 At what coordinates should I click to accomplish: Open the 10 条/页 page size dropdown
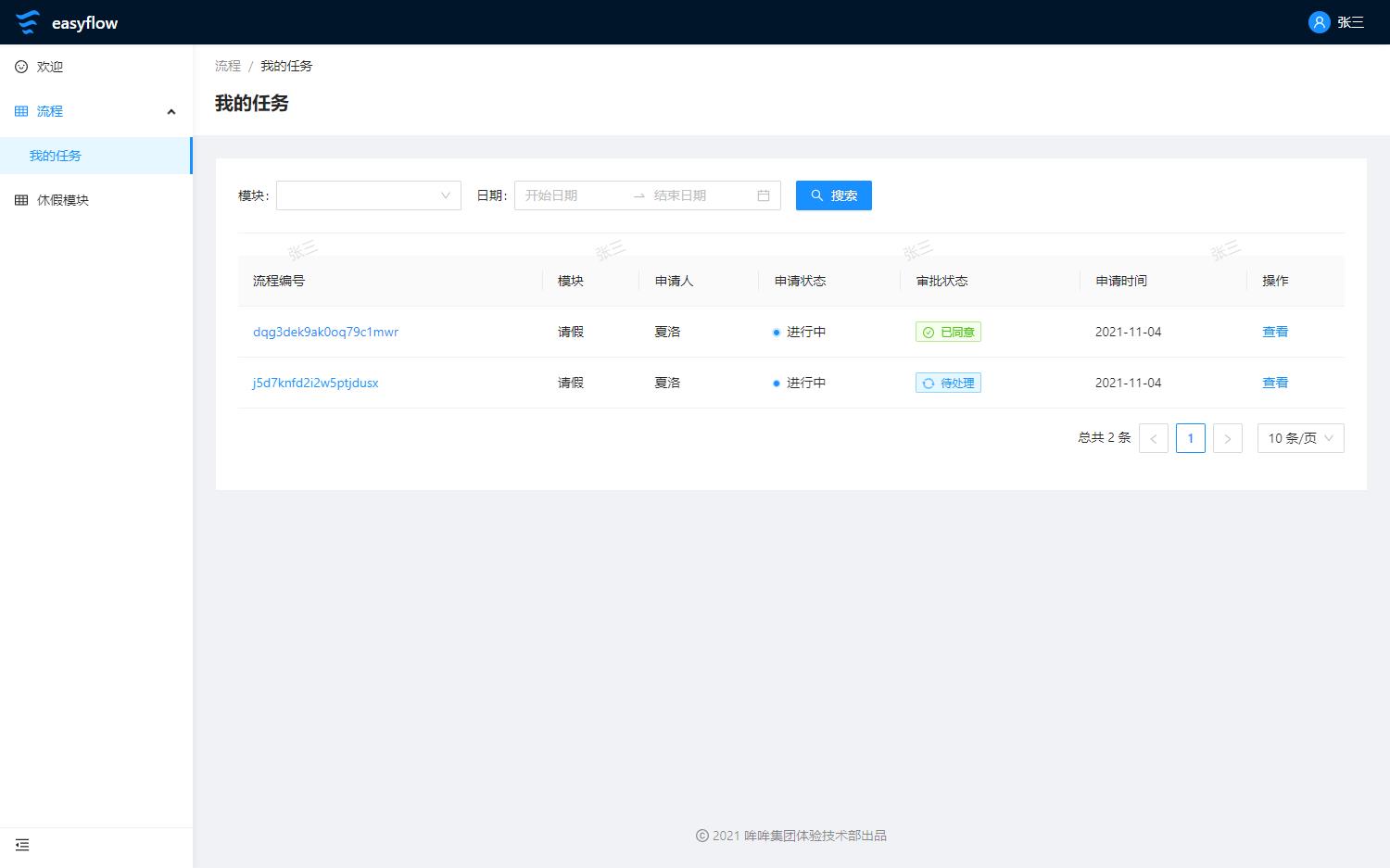click(1300, 438)
